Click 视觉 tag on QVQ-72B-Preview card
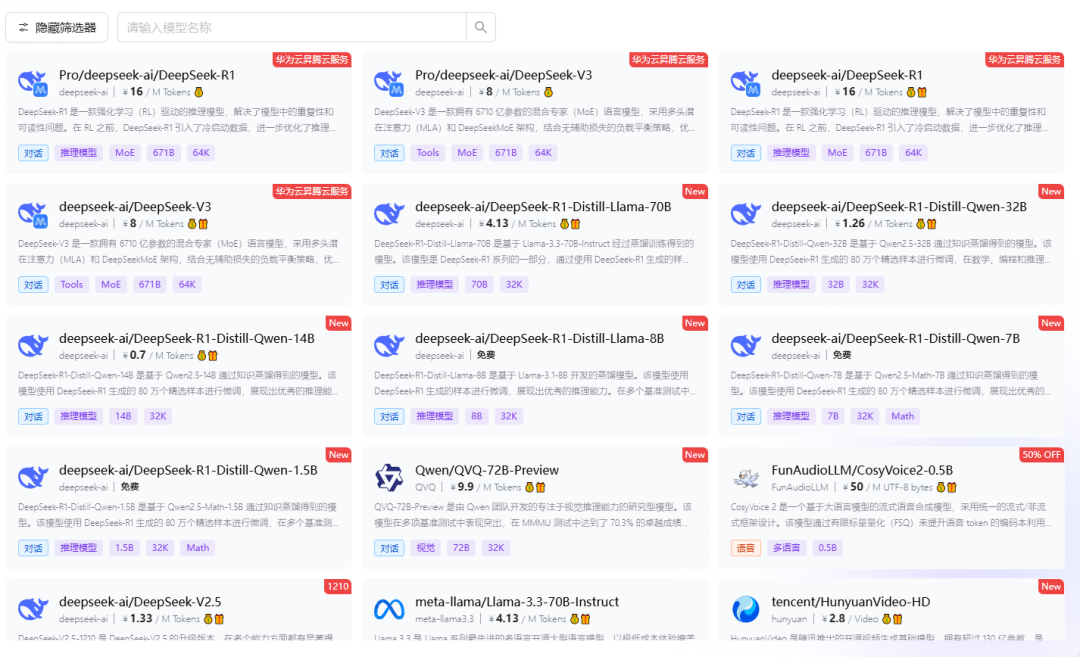The height and width of the screenshot is (657, 1080). [426, 548]
